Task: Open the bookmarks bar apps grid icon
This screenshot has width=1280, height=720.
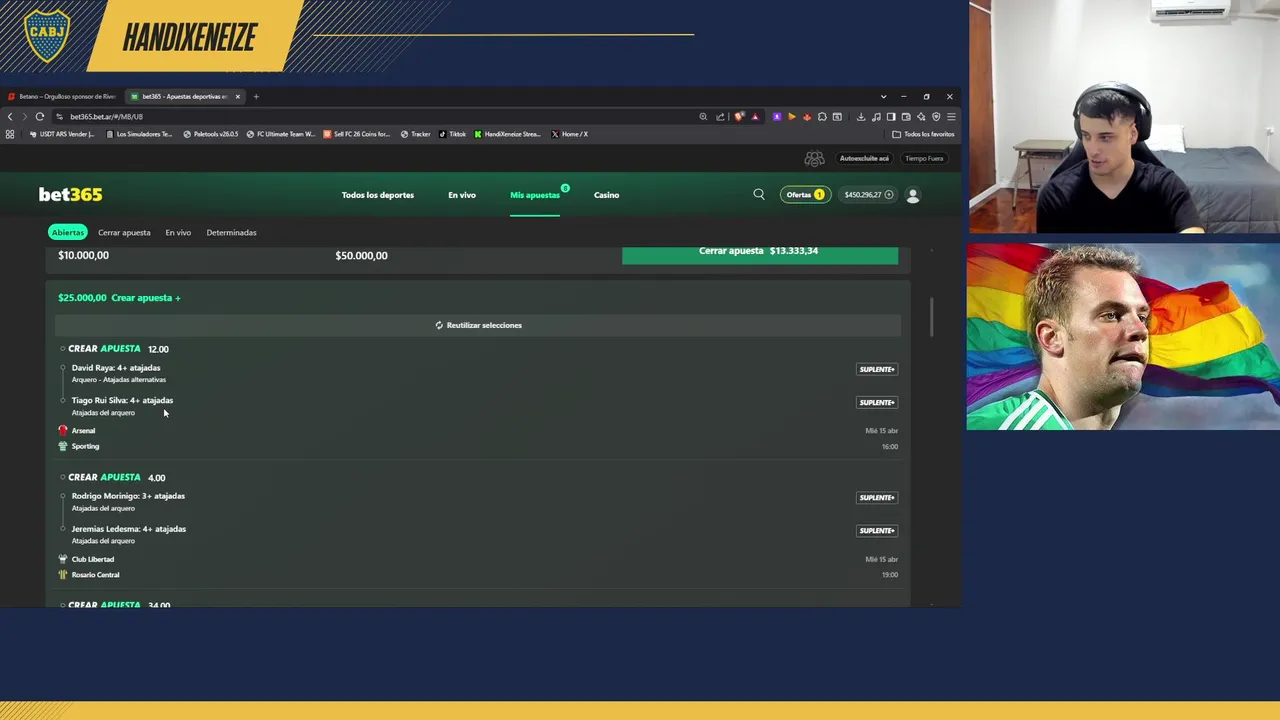Action: 10,134
